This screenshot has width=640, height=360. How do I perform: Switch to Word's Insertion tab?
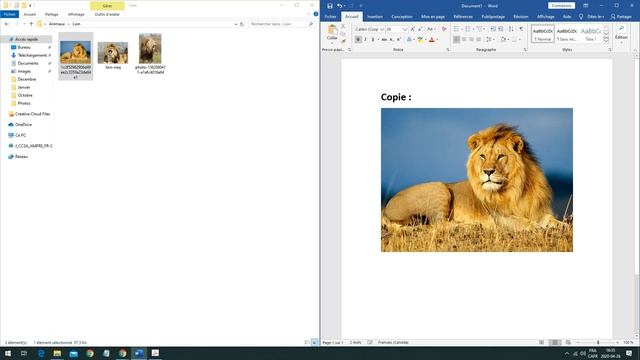click(375, 17)
